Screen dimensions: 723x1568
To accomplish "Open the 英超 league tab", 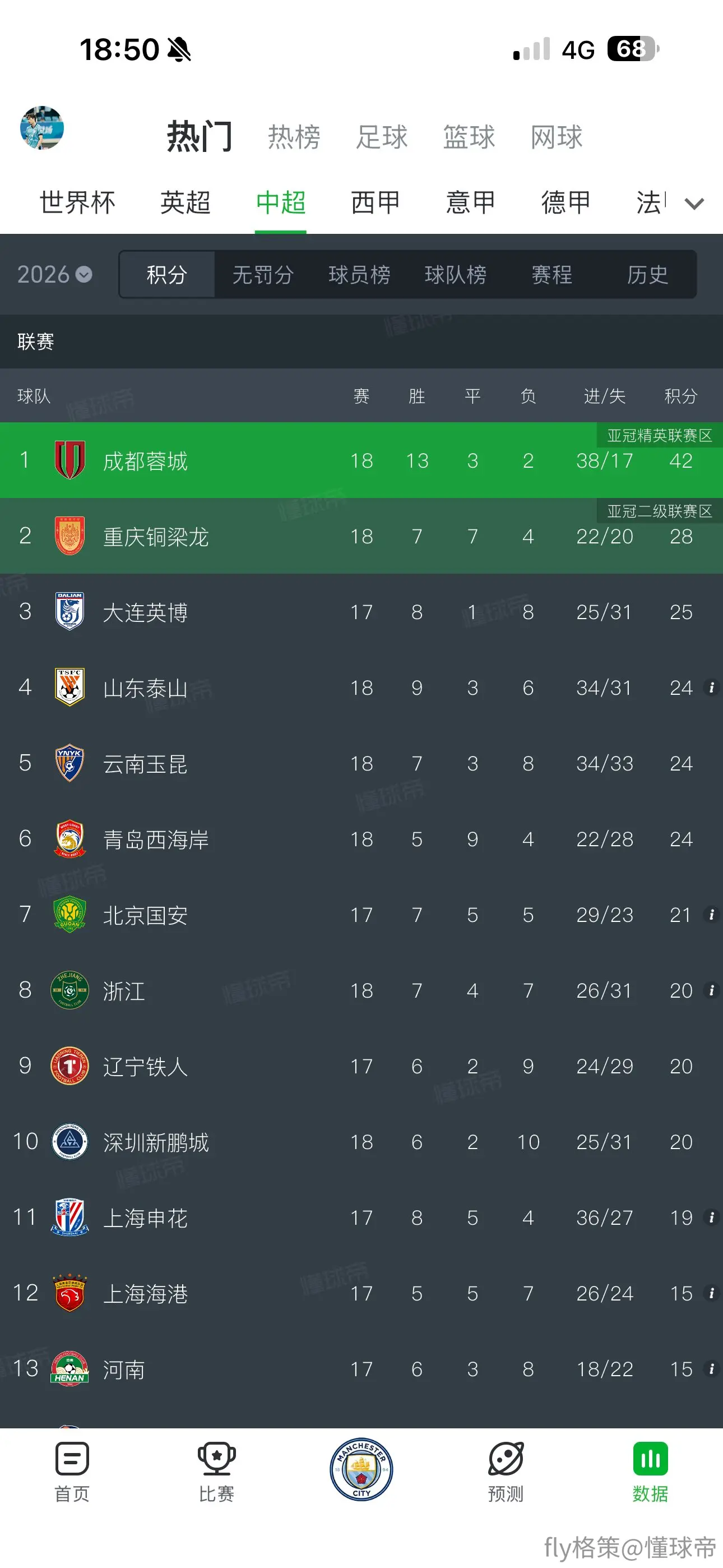I will point(186,202).
